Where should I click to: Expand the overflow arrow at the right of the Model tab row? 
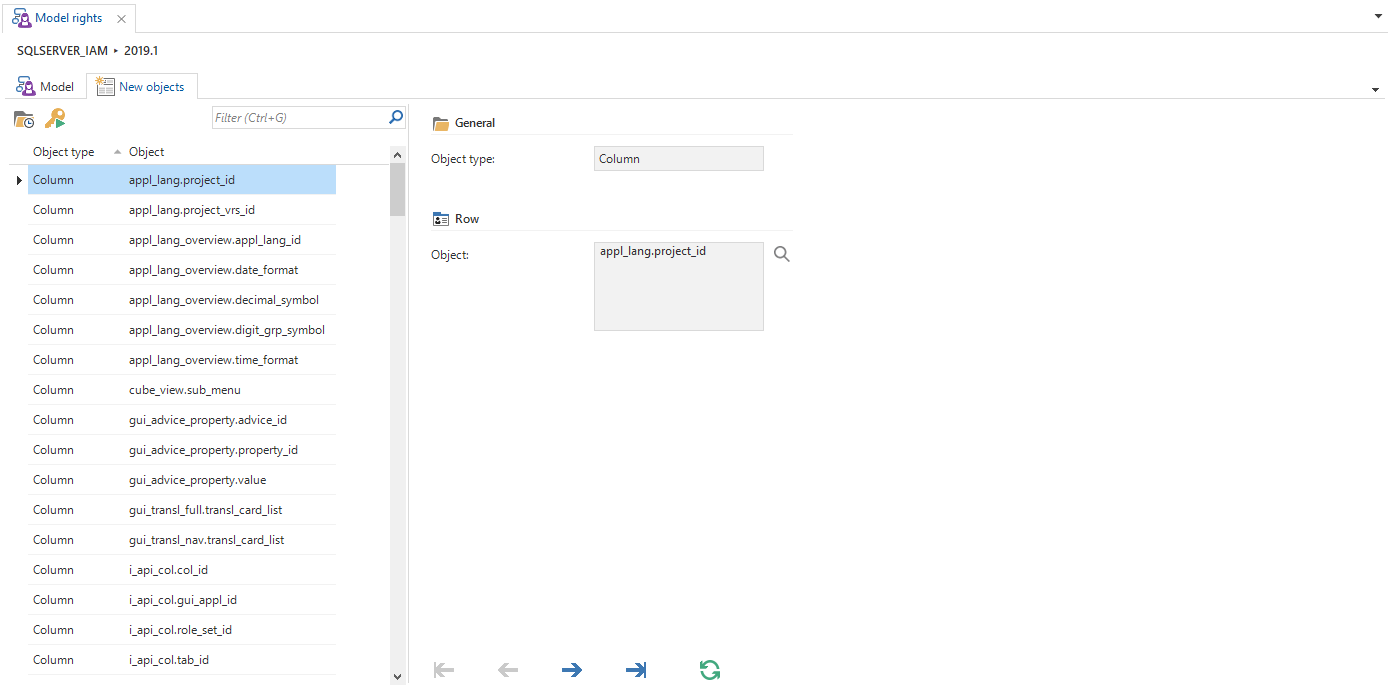pyautogui.click(x=1377, y=90)
